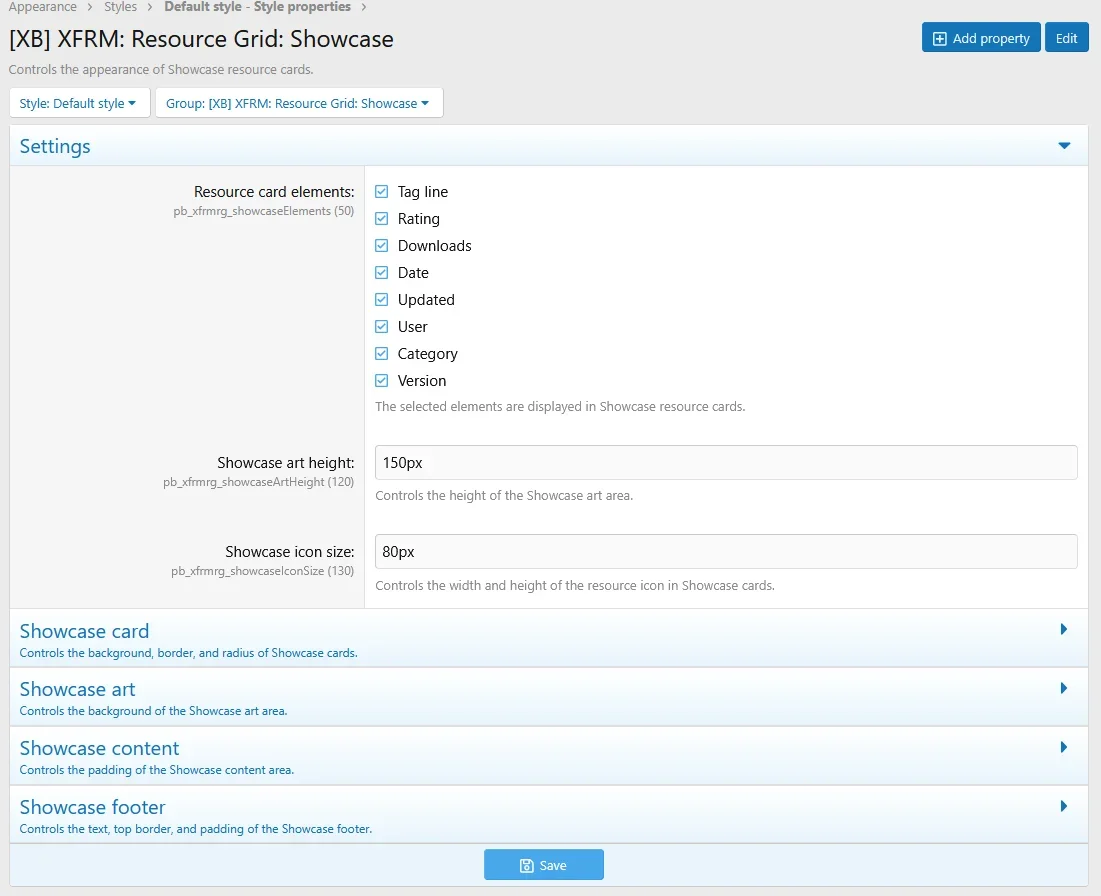The height and width of the screenshot is (896, 1101).
Task: Click the Showcase art heading text
Action: tap(77, 690)
